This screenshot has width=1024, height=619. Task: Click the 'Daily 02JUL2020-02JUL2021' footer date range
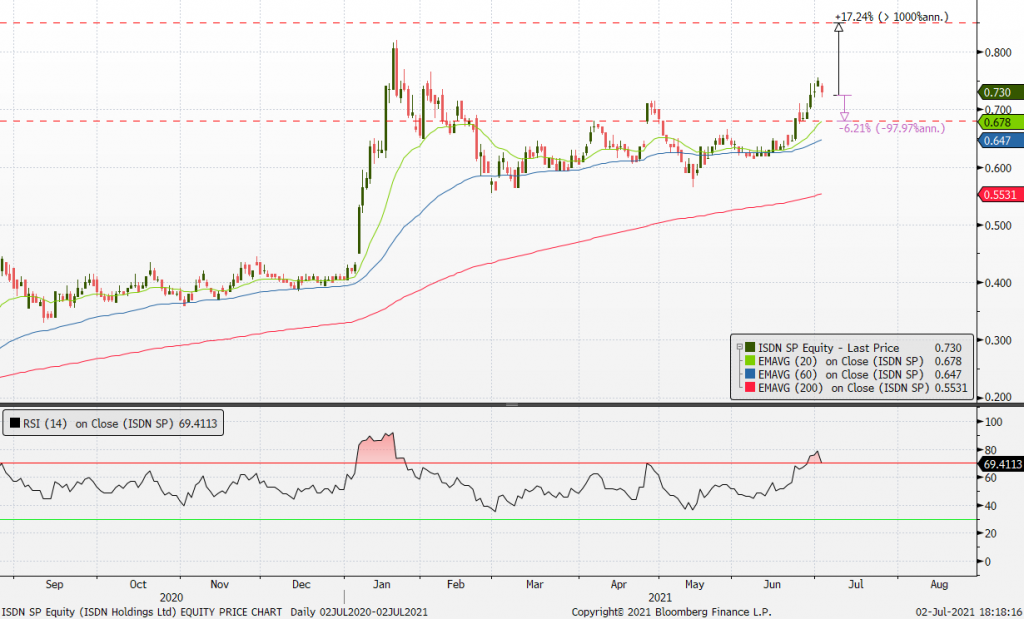[x=359, y=612]
